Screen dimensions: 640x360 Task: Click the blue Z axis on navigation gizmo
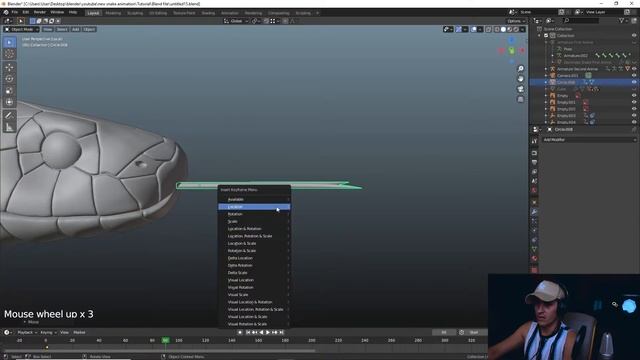pos(511,40)
